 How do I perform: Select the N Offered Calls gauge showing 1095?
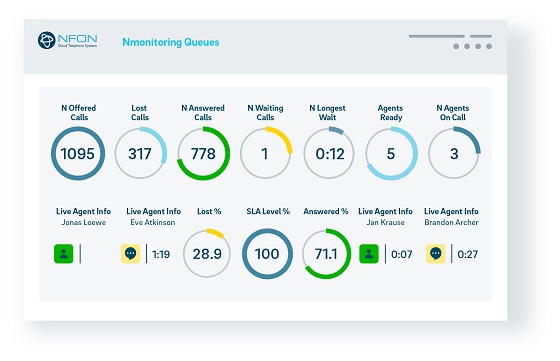click(78, 154)
